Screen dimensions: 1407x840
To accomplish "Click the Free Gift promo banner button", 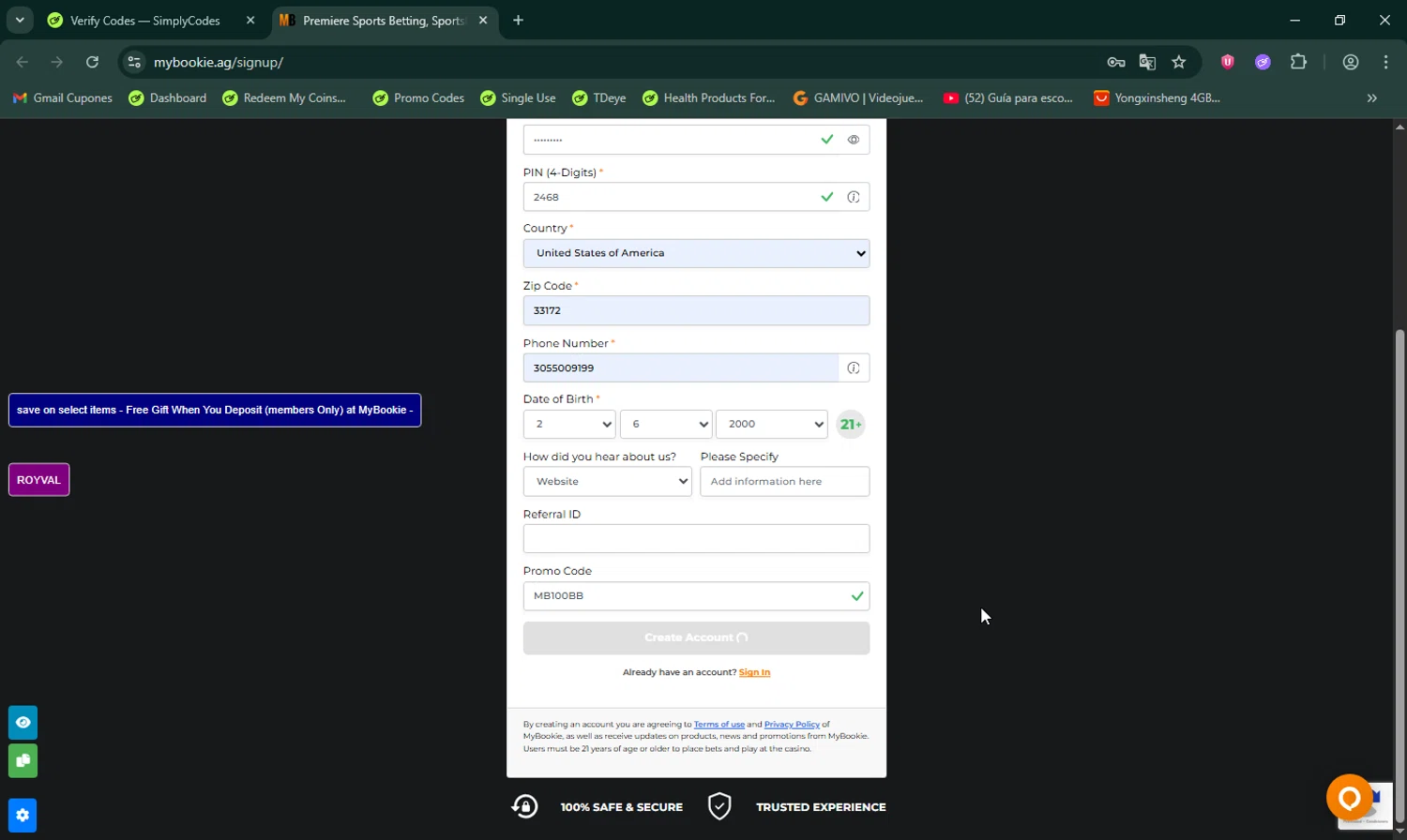I will point(215,410).
